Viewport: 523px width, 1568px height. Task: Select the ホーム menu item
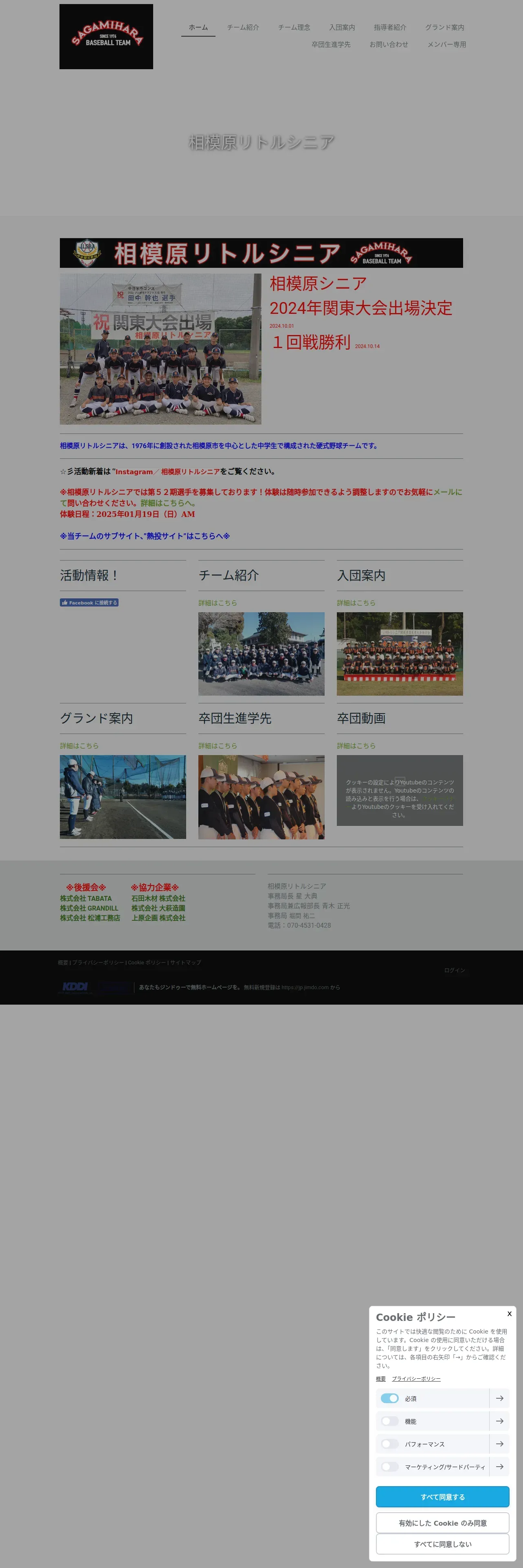(x=198, y=27)
